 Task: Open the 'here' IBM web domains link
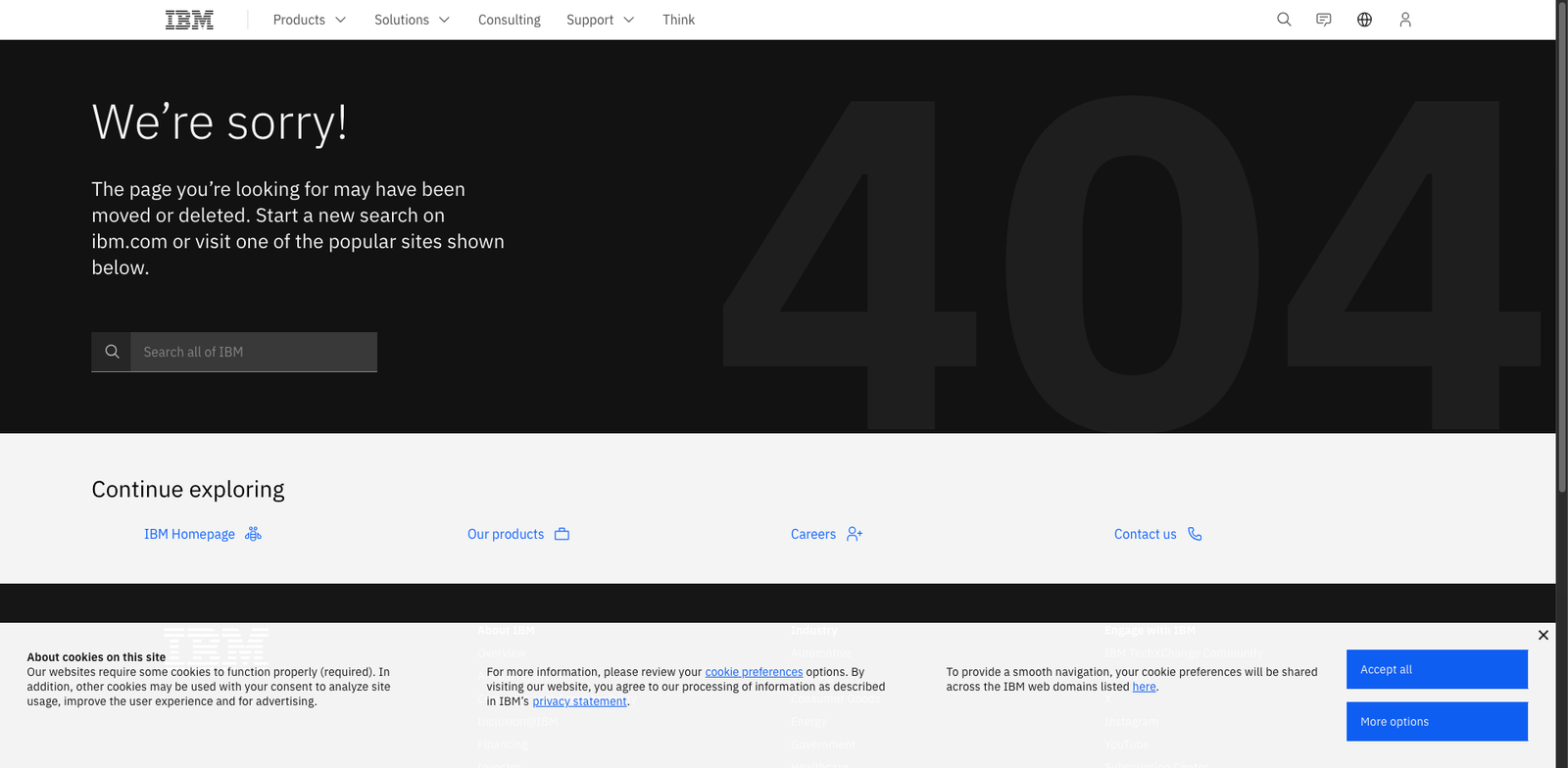(x=1144, y=687)
